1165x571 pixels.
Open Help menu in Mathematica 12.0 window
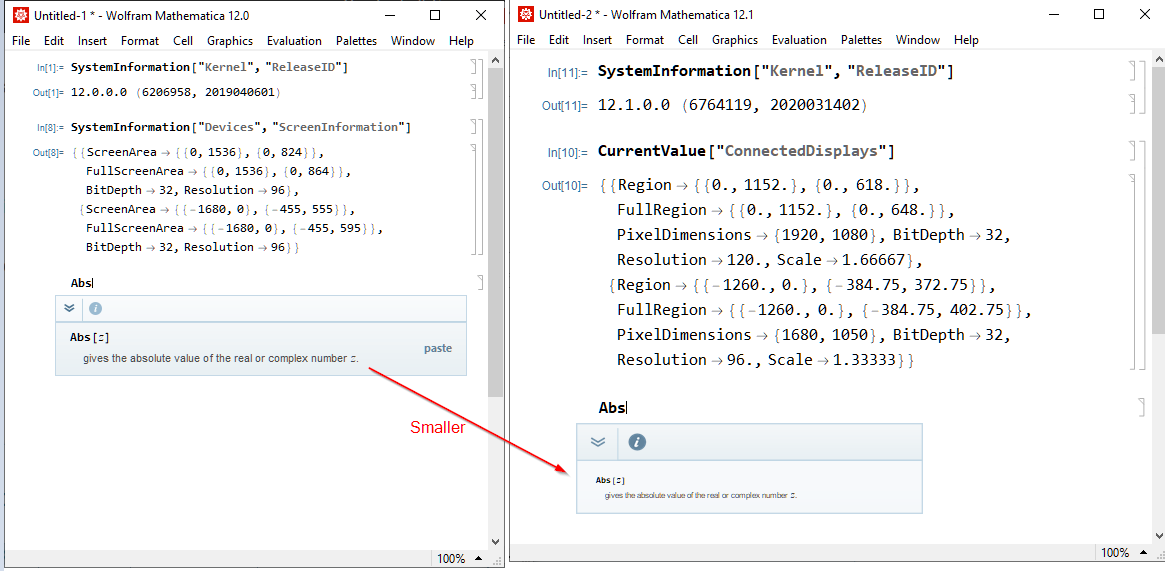click(x=461, y=41)
